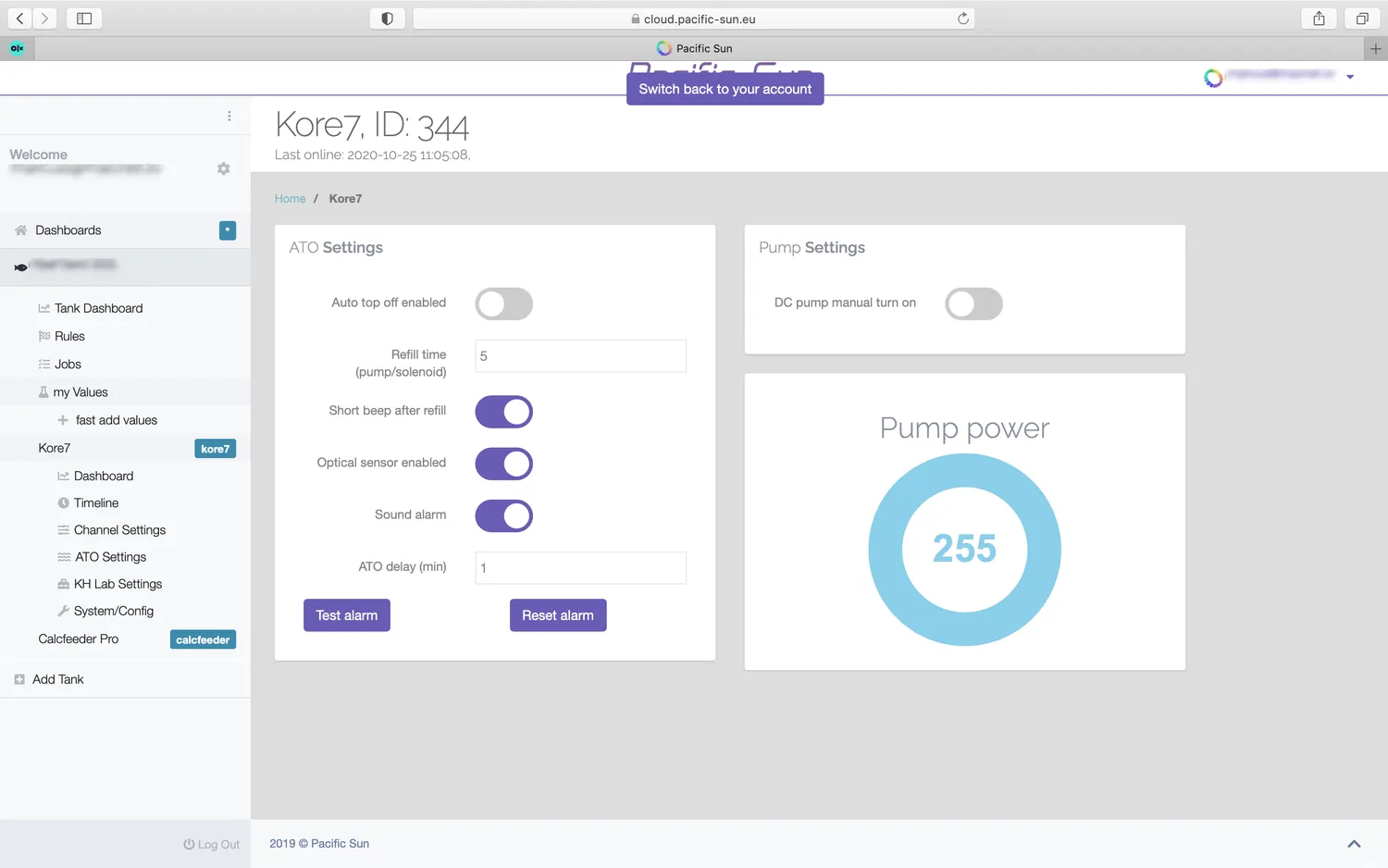Click the chart icon beside Tank Dashboard
The image size is (1388, 868).
point(44,308)
